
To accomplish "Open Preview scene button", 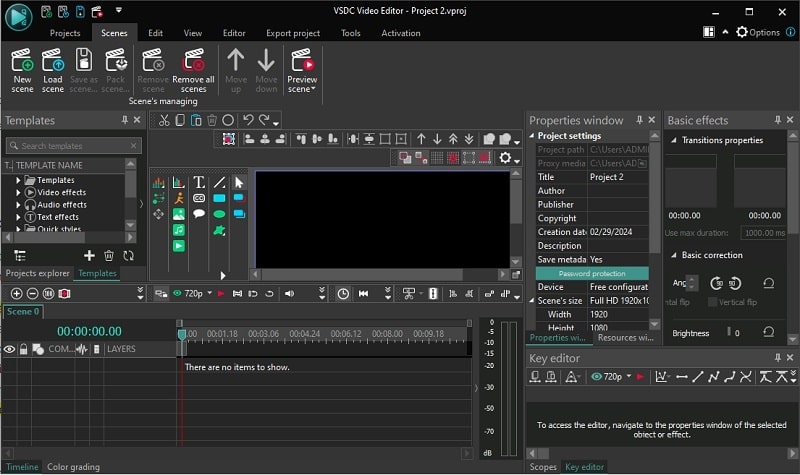I will pyautogui.click(x=302, y=70).
